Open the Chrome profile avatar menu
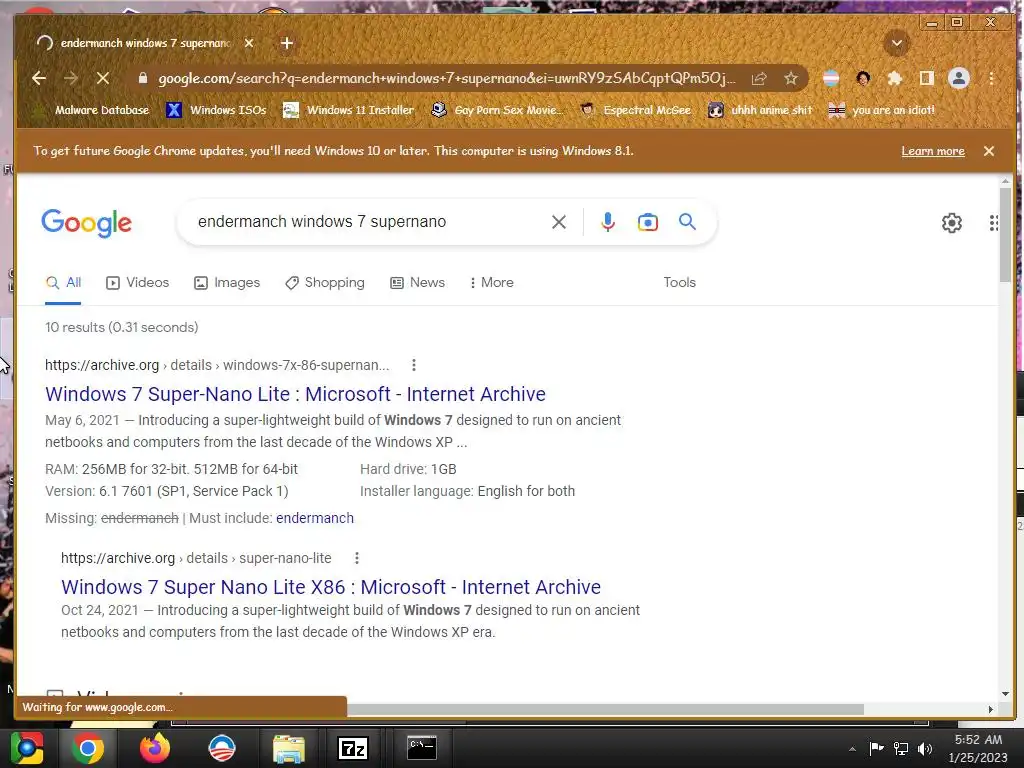1024x768 pixels. click(959, 78)
